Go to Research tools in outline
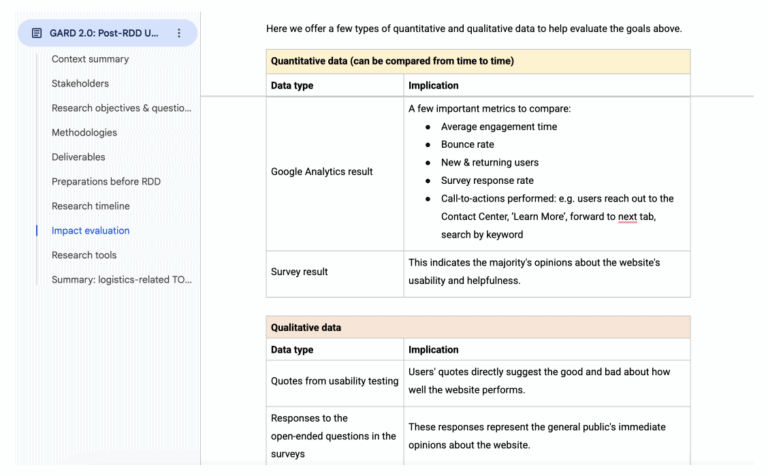Image resolution: width=768 pixels, height=476 pixels. pyautogui.click(x=84, y=255)
